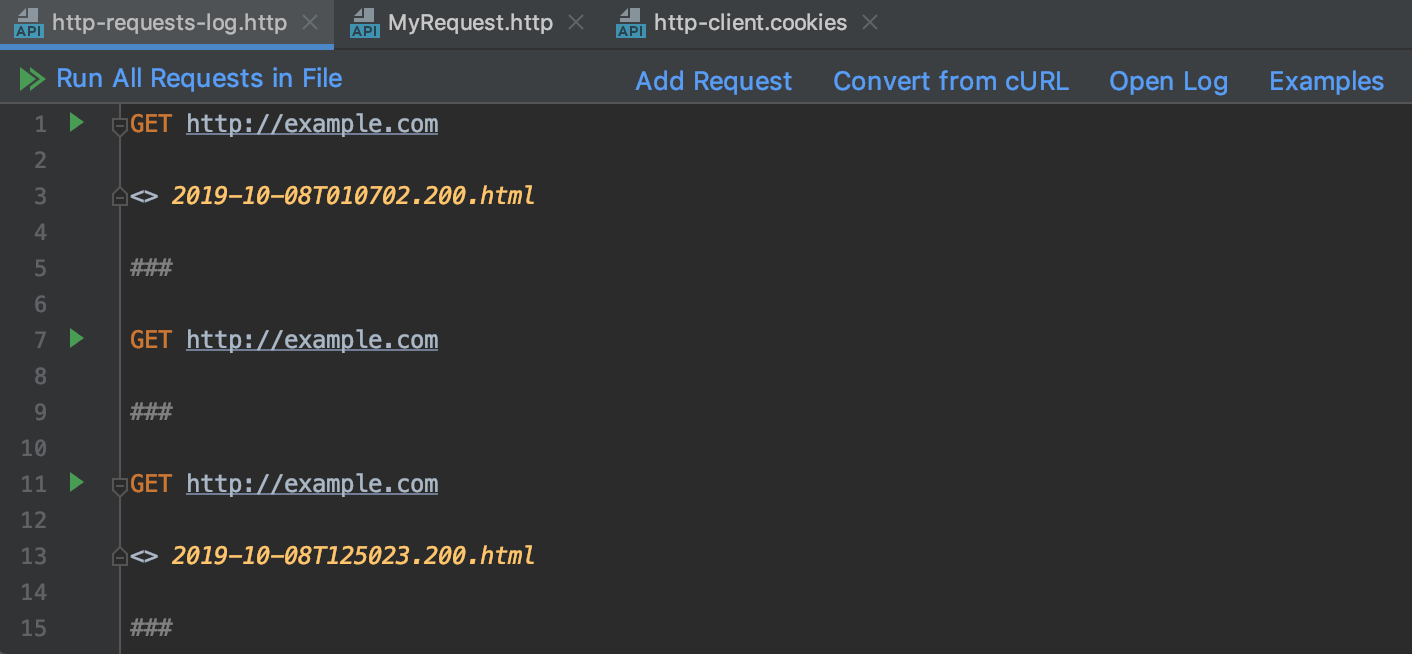Open the 2019-10-08T010702.200.html response file
Image resolution: width=1412 pixels, height=654 pixels.
pyautogui.click(x=353, y=195)
